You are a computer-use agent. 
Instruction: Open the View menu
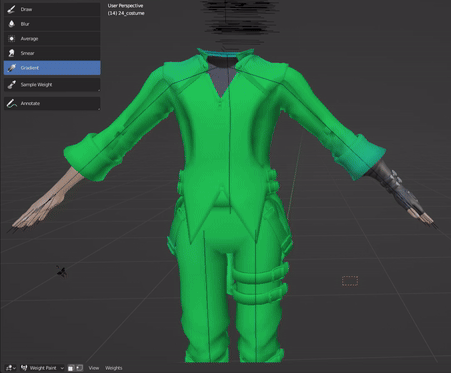94,368
